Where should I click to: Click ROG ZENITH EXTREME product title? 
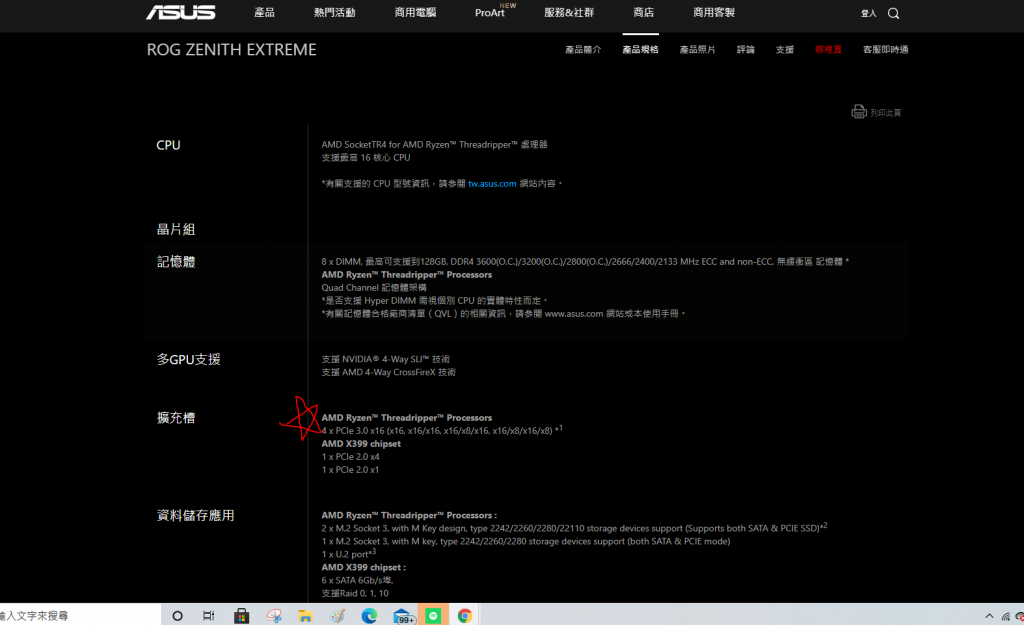point(231,50)
